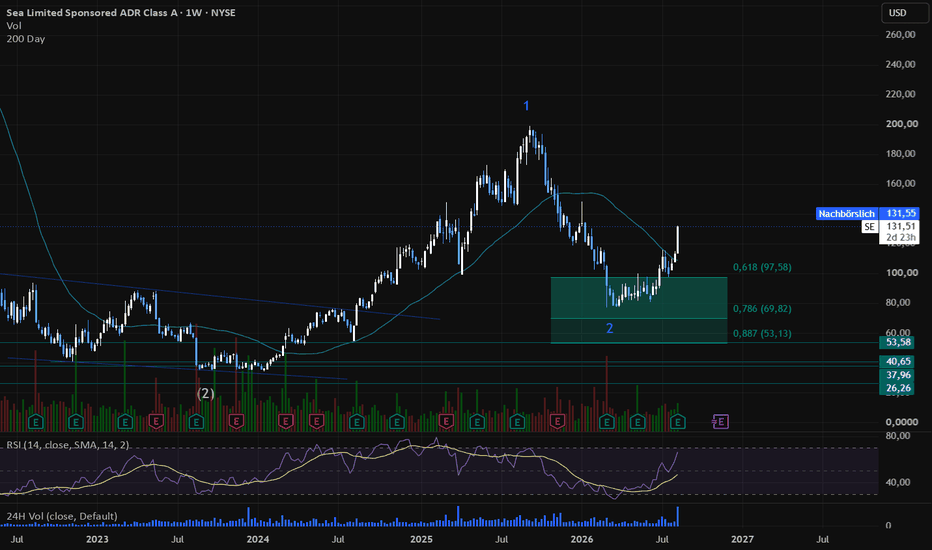Viewport: 932px width, 550px height.
Task: Select the gray (2) wave label
Action: 206,394
